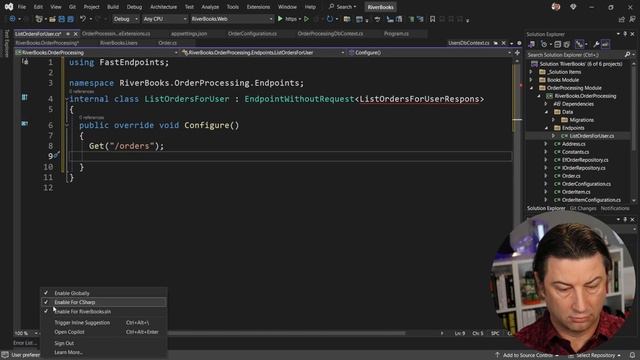Click Collapse All icon in Solution Explorer
Viewport: 640px width, 360px height.
click(x=558, y=44)
